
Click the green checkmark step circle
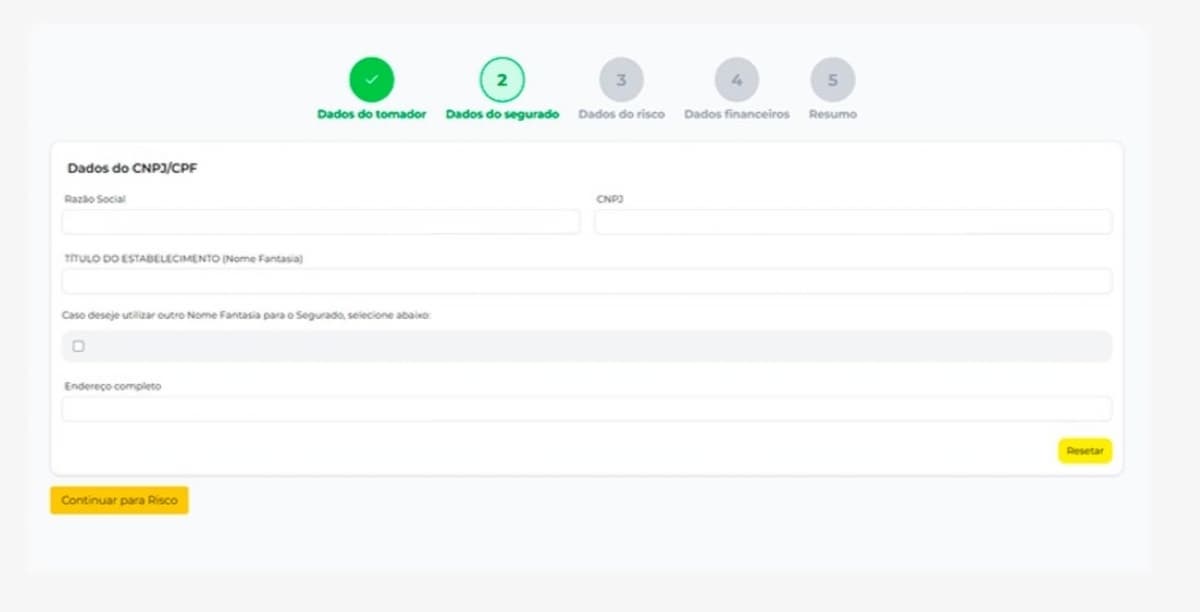click(371, 80)
